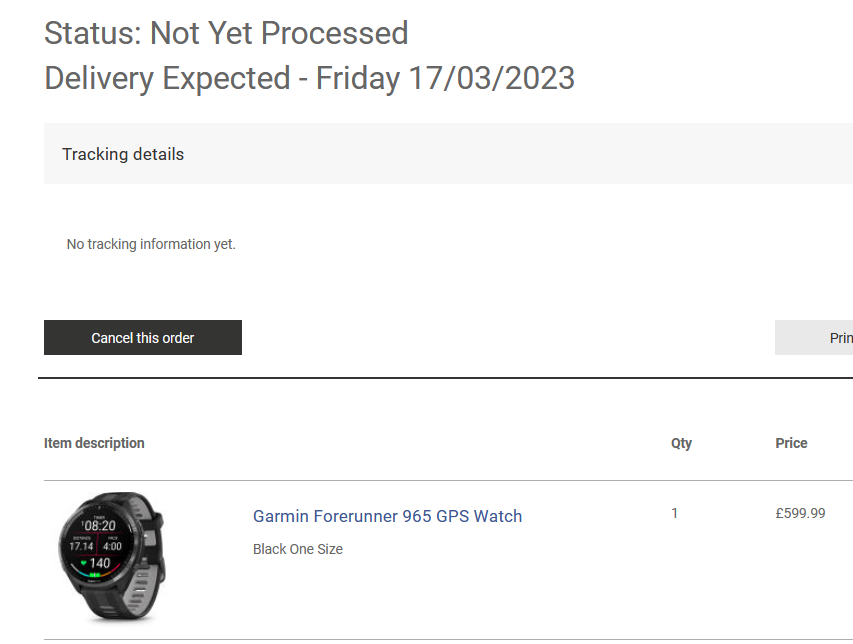
Task: Select the quantity value 1 in the row
Action: pos(674,513)
